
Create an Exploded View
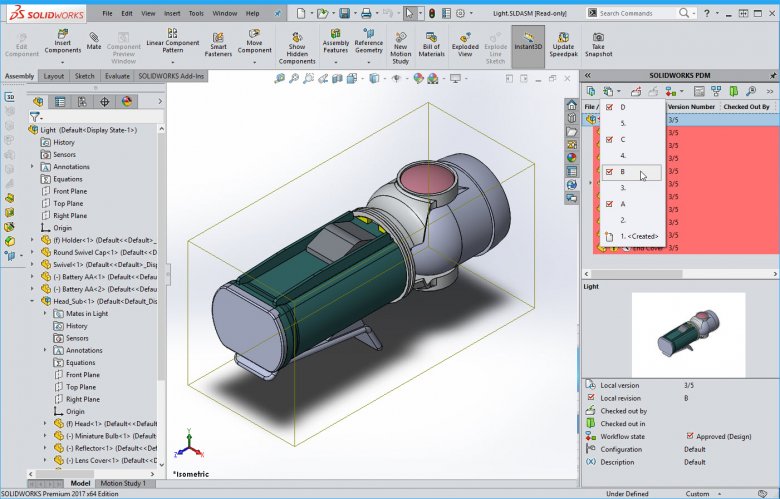pyautogui.click(x=465, y=44)
